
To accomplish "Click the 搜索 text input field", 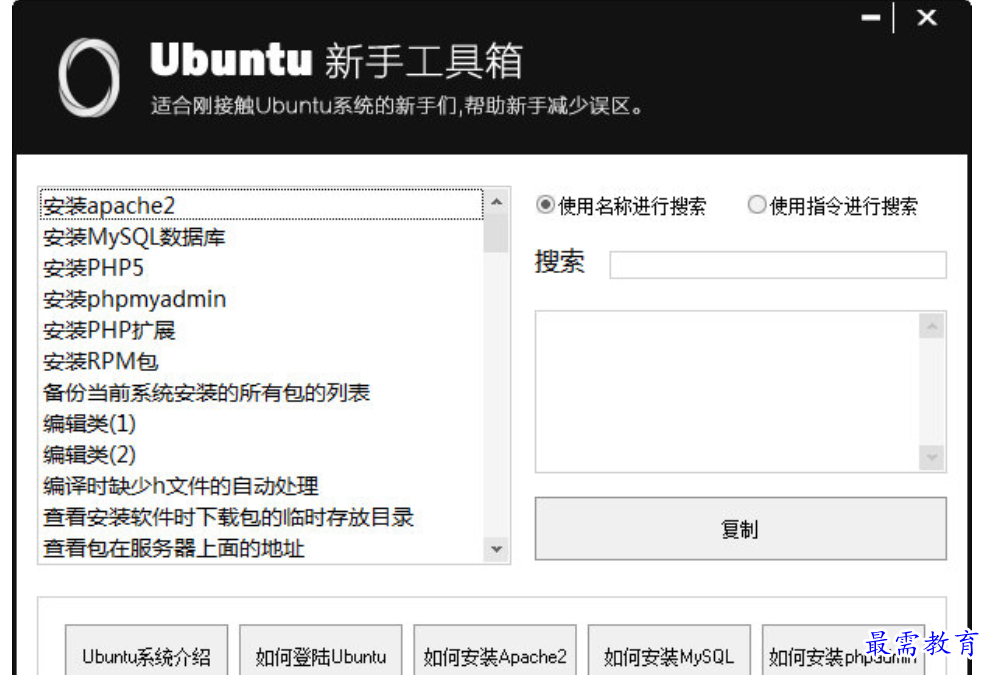I will click(x=777, y=264).
